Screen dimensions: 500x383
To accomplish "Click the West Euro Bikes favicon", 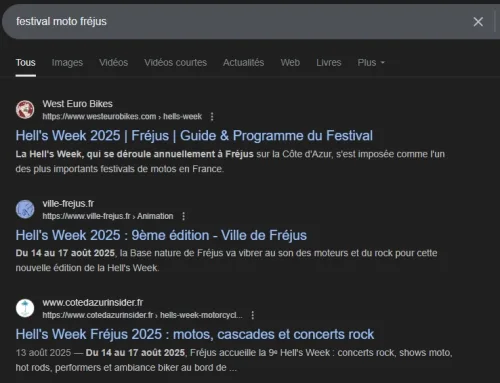I will point(25,110).
